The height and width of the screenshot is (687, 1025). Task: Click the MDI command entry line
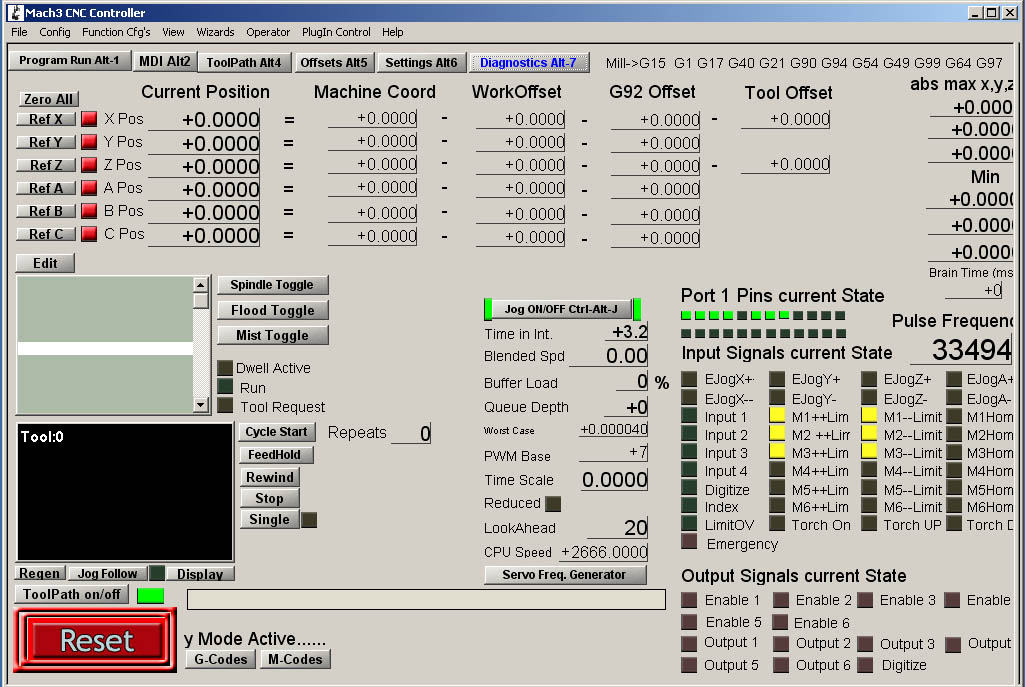click(426, 599)
